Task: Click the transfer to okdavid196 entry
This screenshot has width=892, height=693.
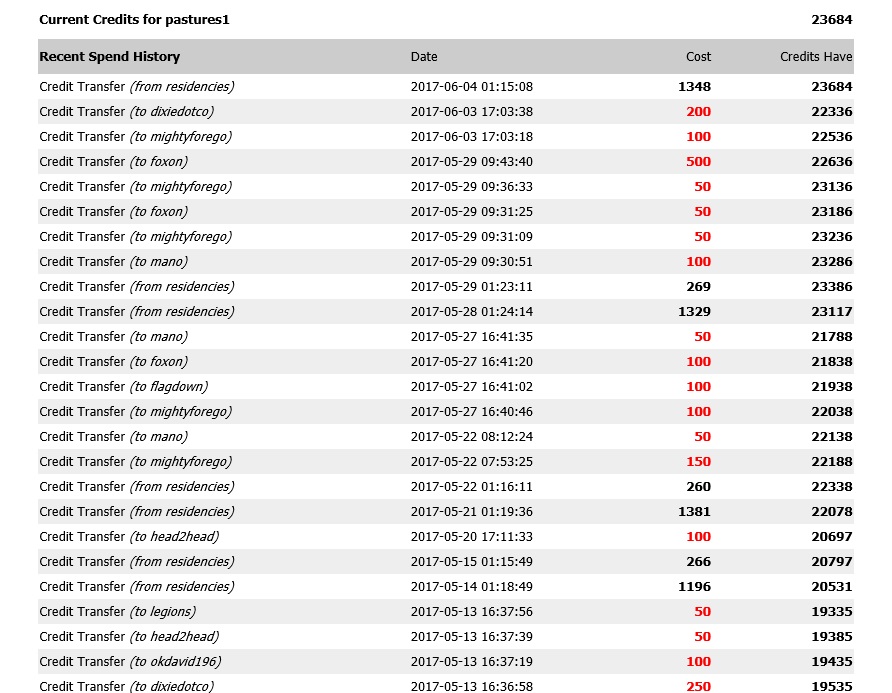Action: coord(130,662)
